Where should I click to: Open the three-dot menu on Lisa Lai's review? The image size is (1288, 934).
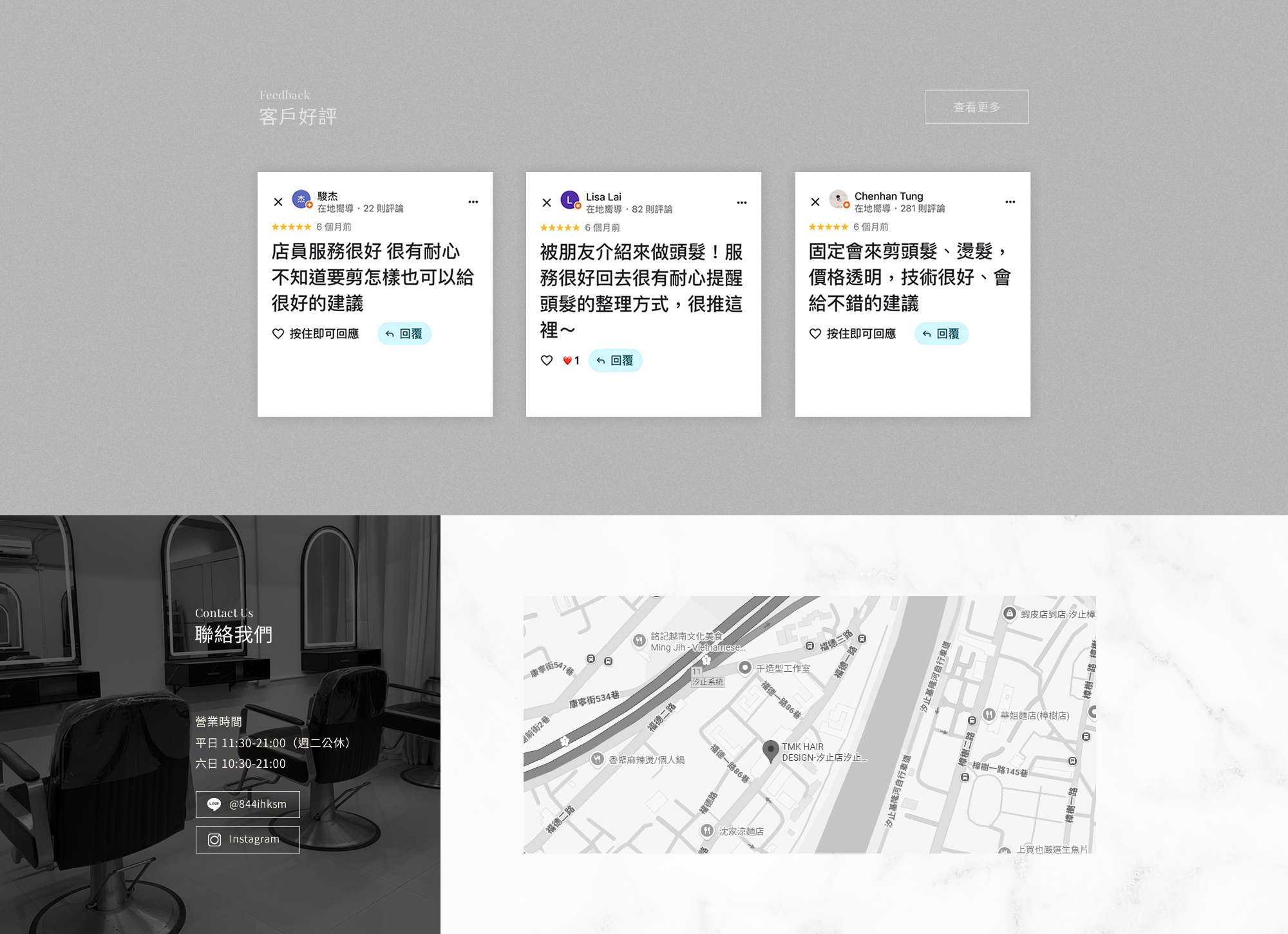742,203
